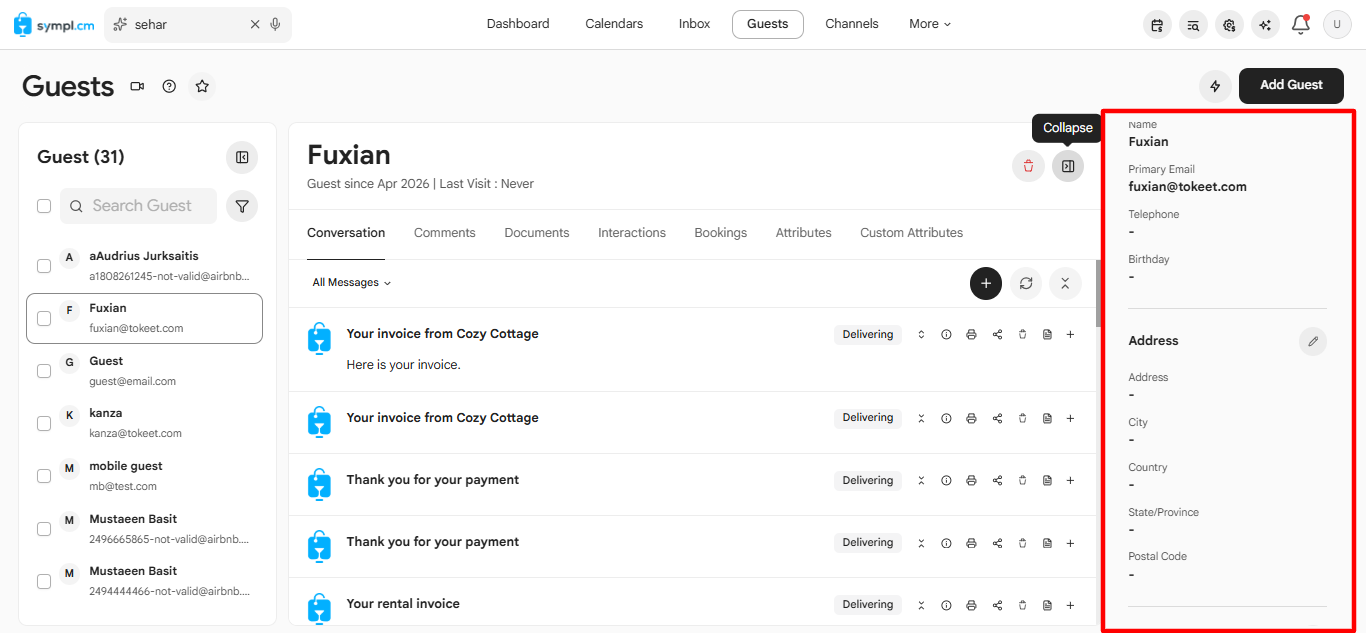This screenshot has height=633, width=1366.
Task: Check the box for mobile guest
Action: point(44,476)
